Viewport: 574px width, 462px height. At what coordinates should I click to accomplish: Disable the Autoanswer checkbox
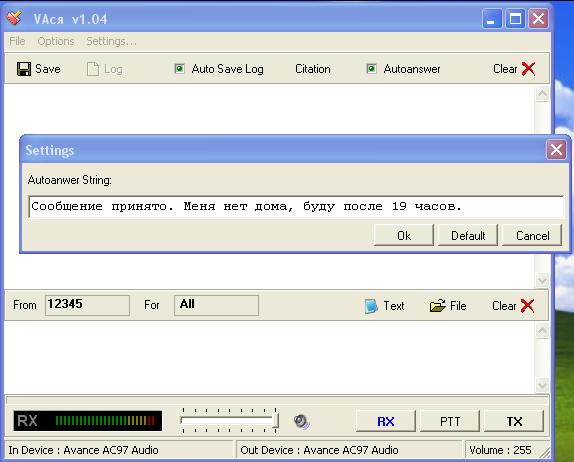pos(371,68)
